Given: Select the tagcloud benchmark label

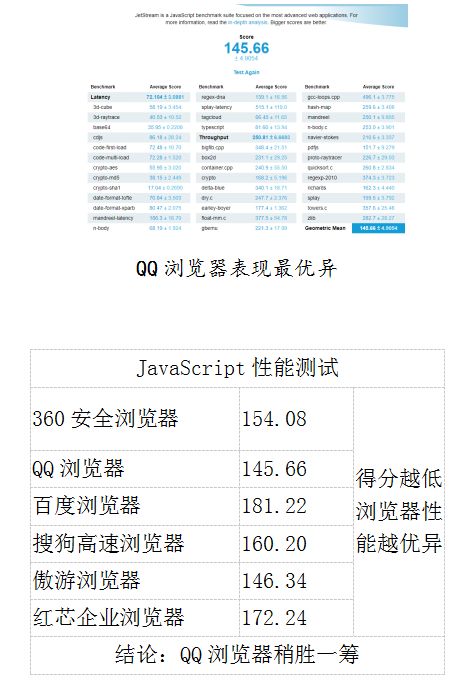Looking at the screenshot, I should [x=212, y=117].
